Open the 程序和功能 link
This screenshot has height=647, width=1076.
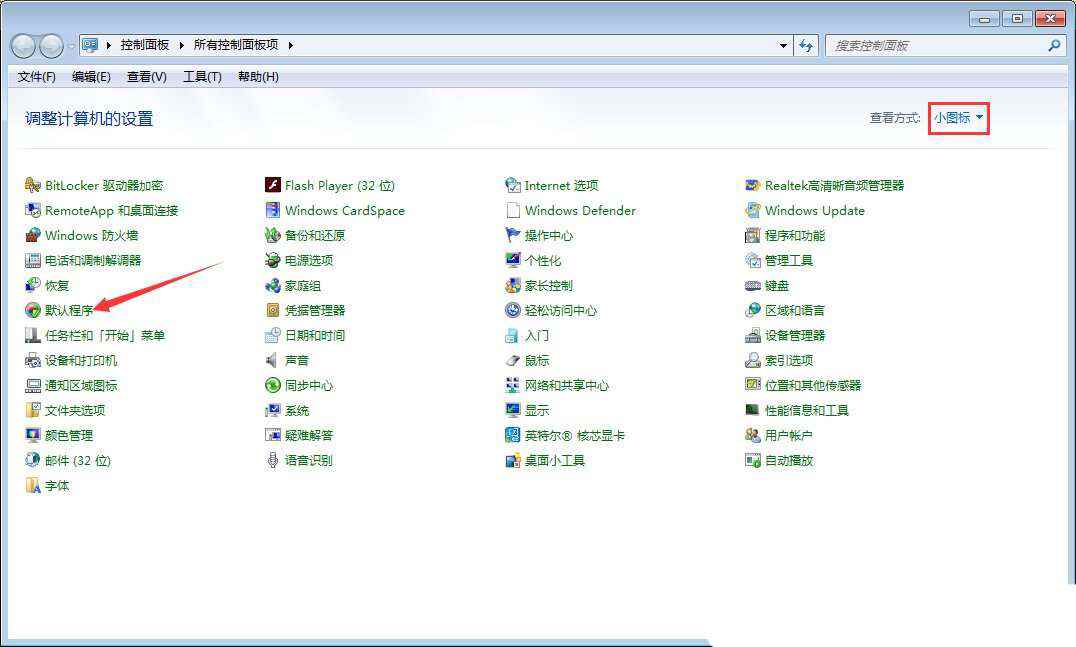795,236
